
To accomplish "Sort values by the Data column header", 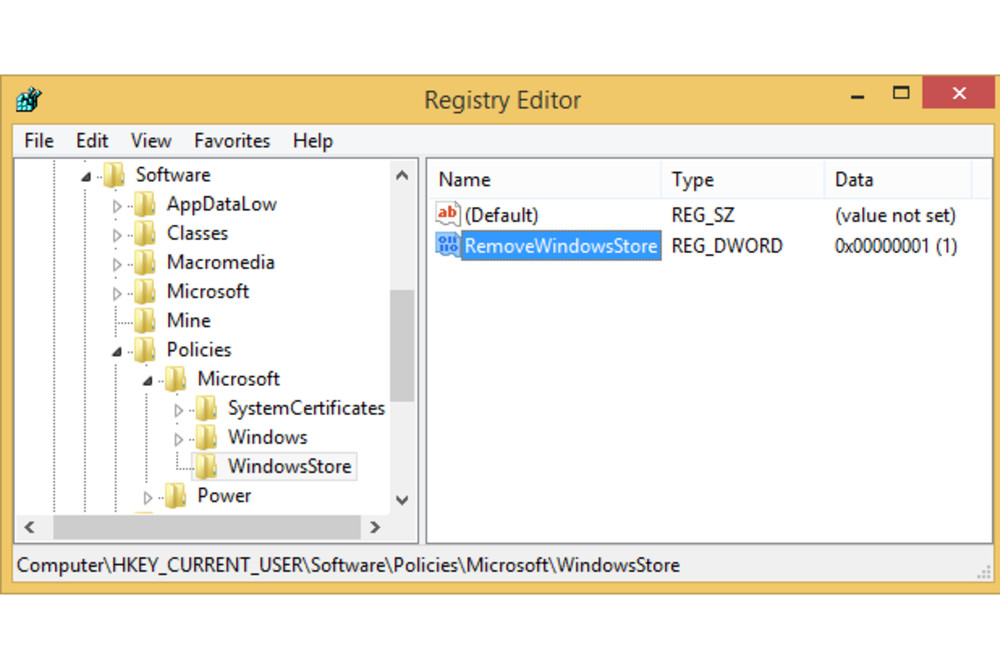I will point(899,180).
